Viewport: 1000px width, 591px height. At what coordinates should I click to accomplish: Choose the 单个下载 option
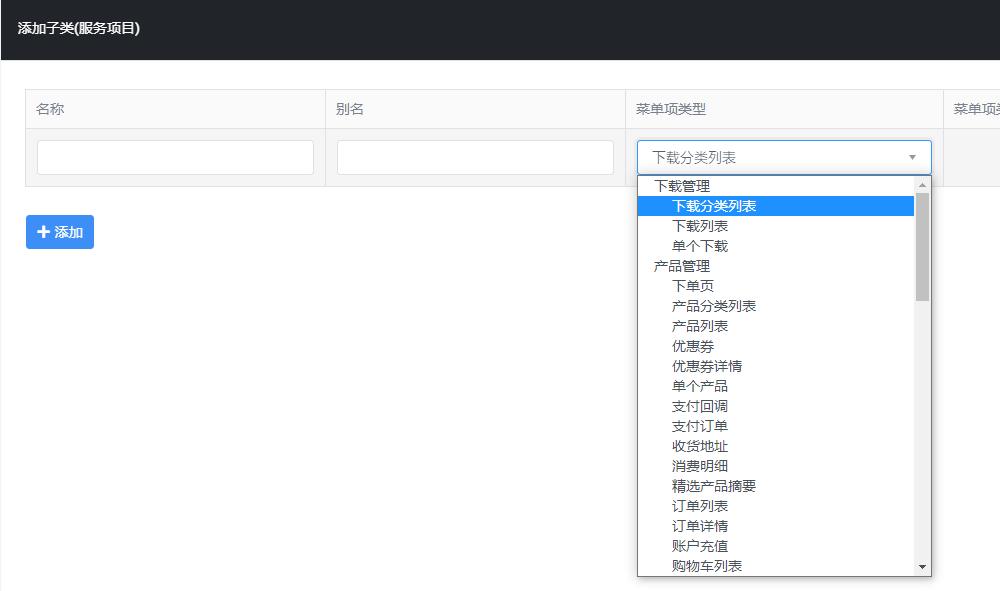coord(700,246)
